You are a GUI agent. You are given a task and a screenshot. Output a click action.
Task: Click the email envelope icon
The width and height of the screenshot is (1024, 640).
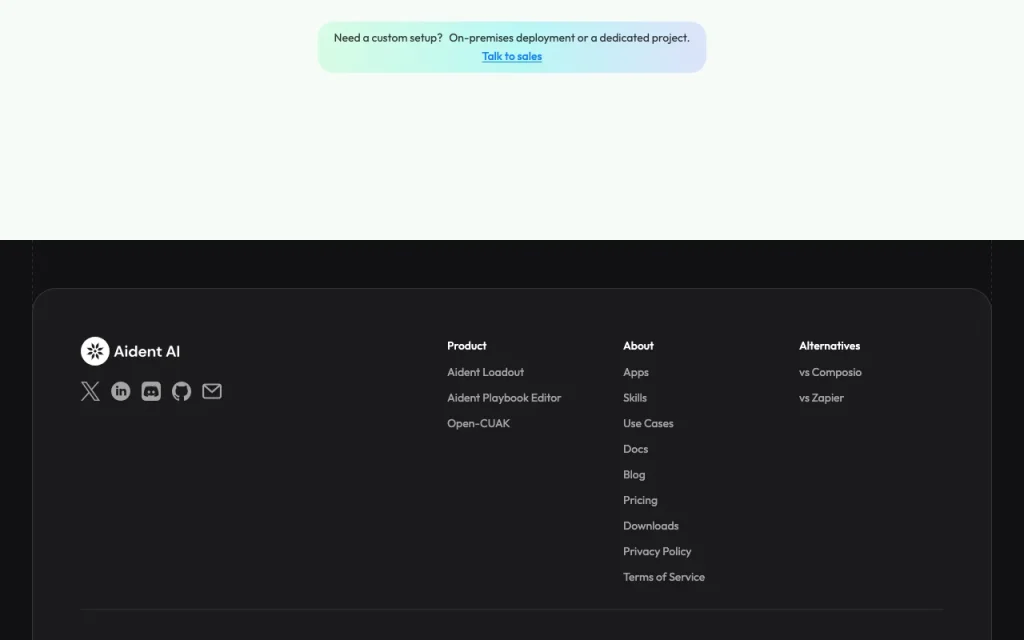coord(212,391)
